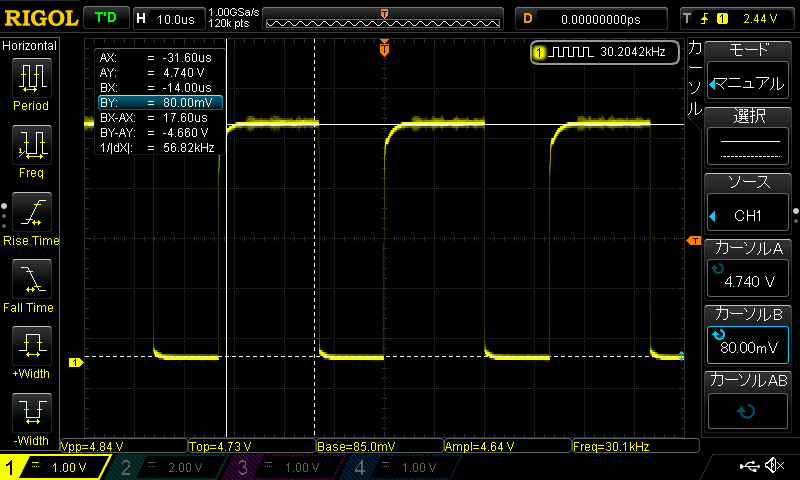Click the 1/|dX| = 56.82kHz reading
The image size is (800, 480).
pos(157,148)
